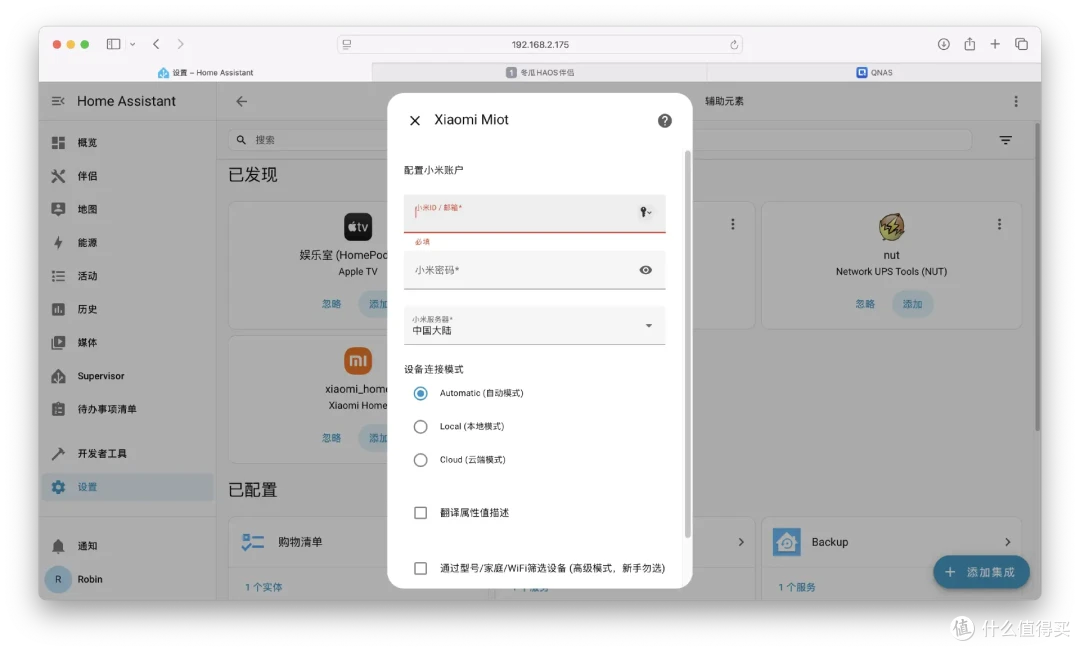Open Safari share menu
This screenshot has height=651, width=1080.
(x=969, y=44)
